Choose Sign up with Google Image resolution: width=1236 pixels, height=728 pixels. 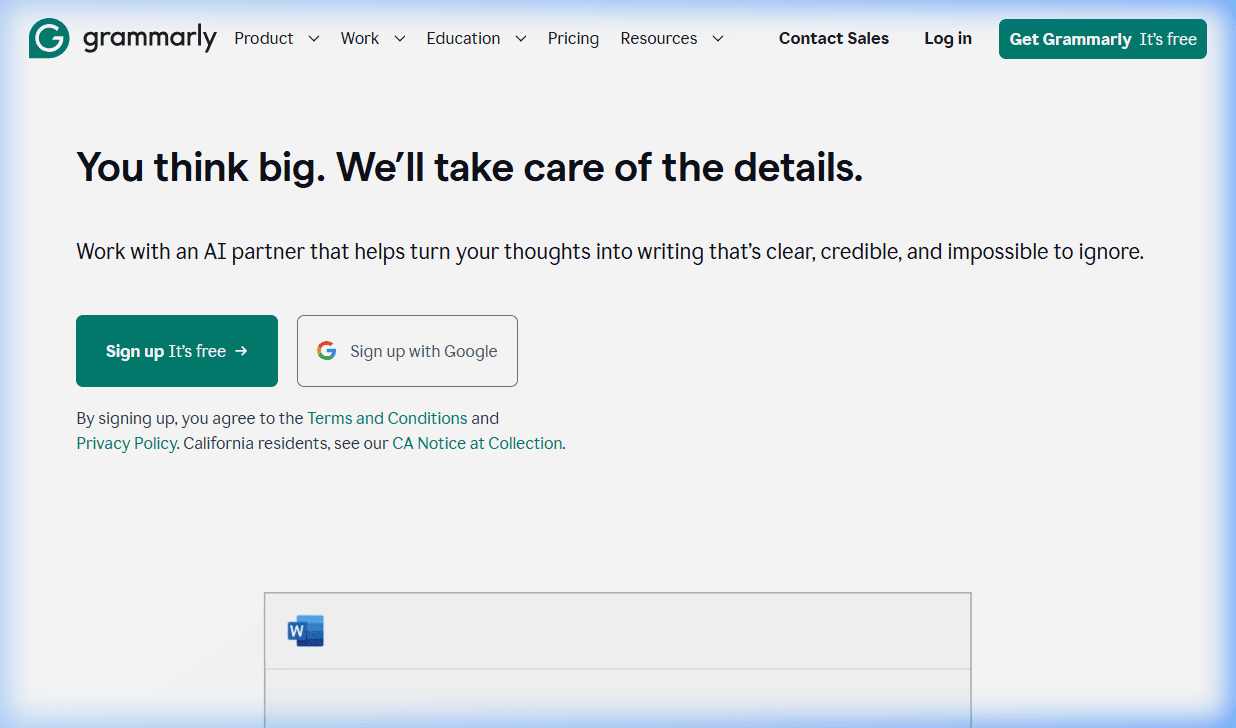point(407,350)
